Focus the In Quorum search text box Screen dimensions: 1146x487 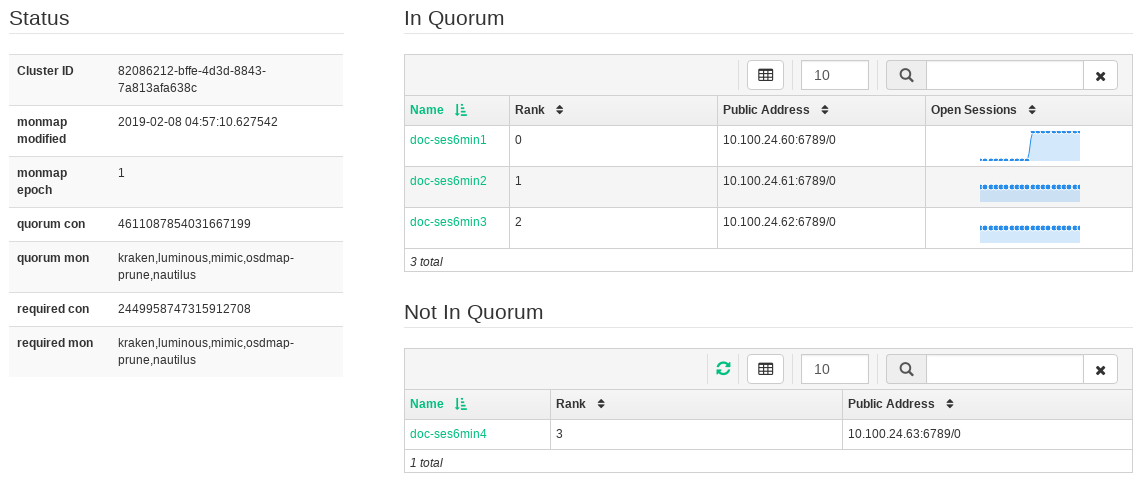point(1005,75)
